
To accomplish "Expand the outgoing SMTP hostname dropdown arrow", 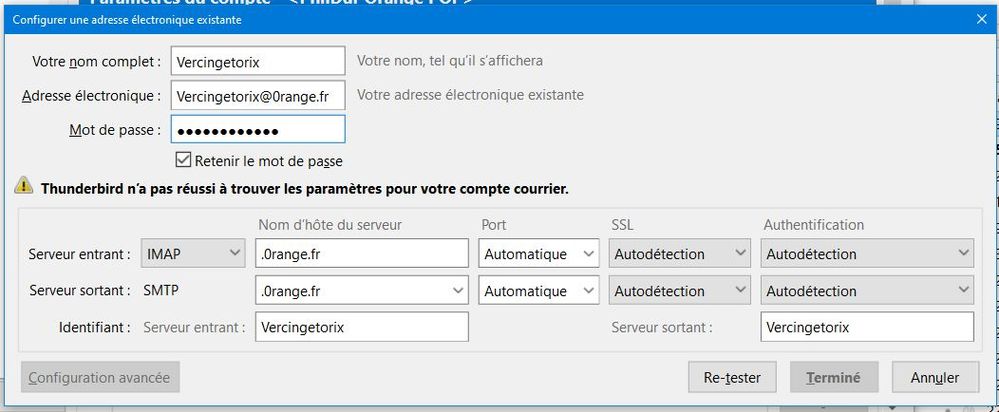I will click(458, 291).
